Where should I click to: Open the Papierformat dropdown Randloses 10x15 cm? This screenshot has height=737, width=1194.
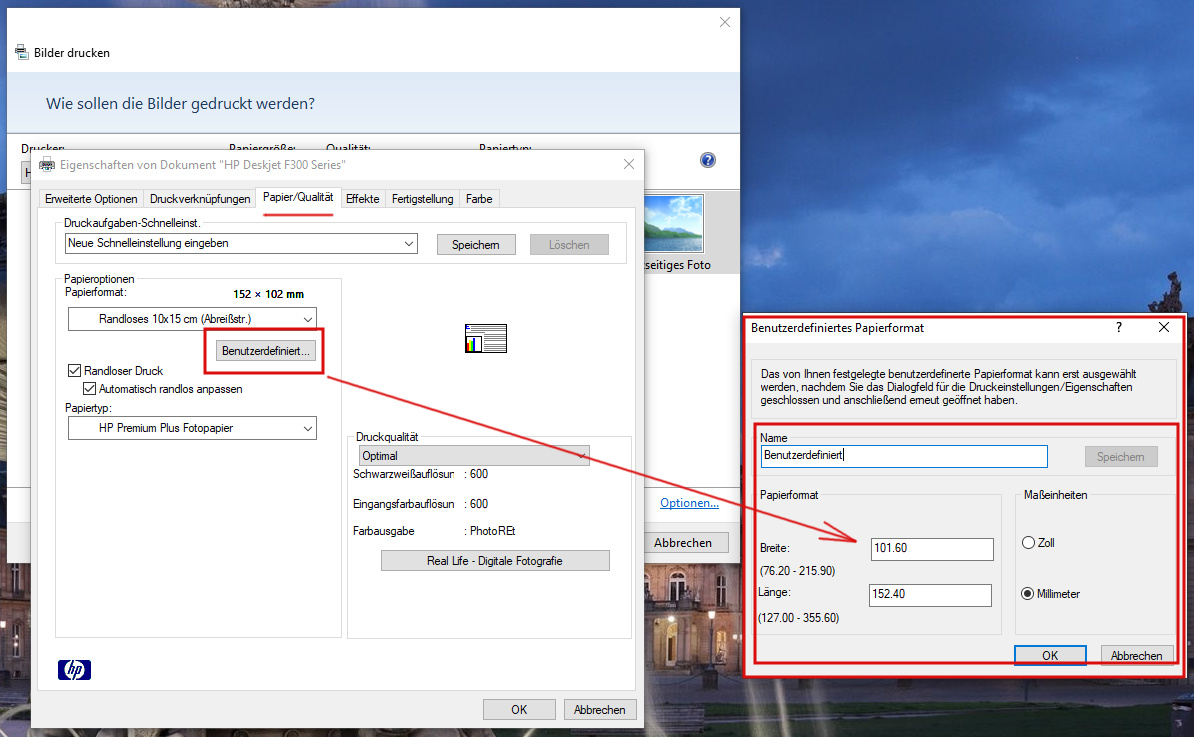[192, 319]
